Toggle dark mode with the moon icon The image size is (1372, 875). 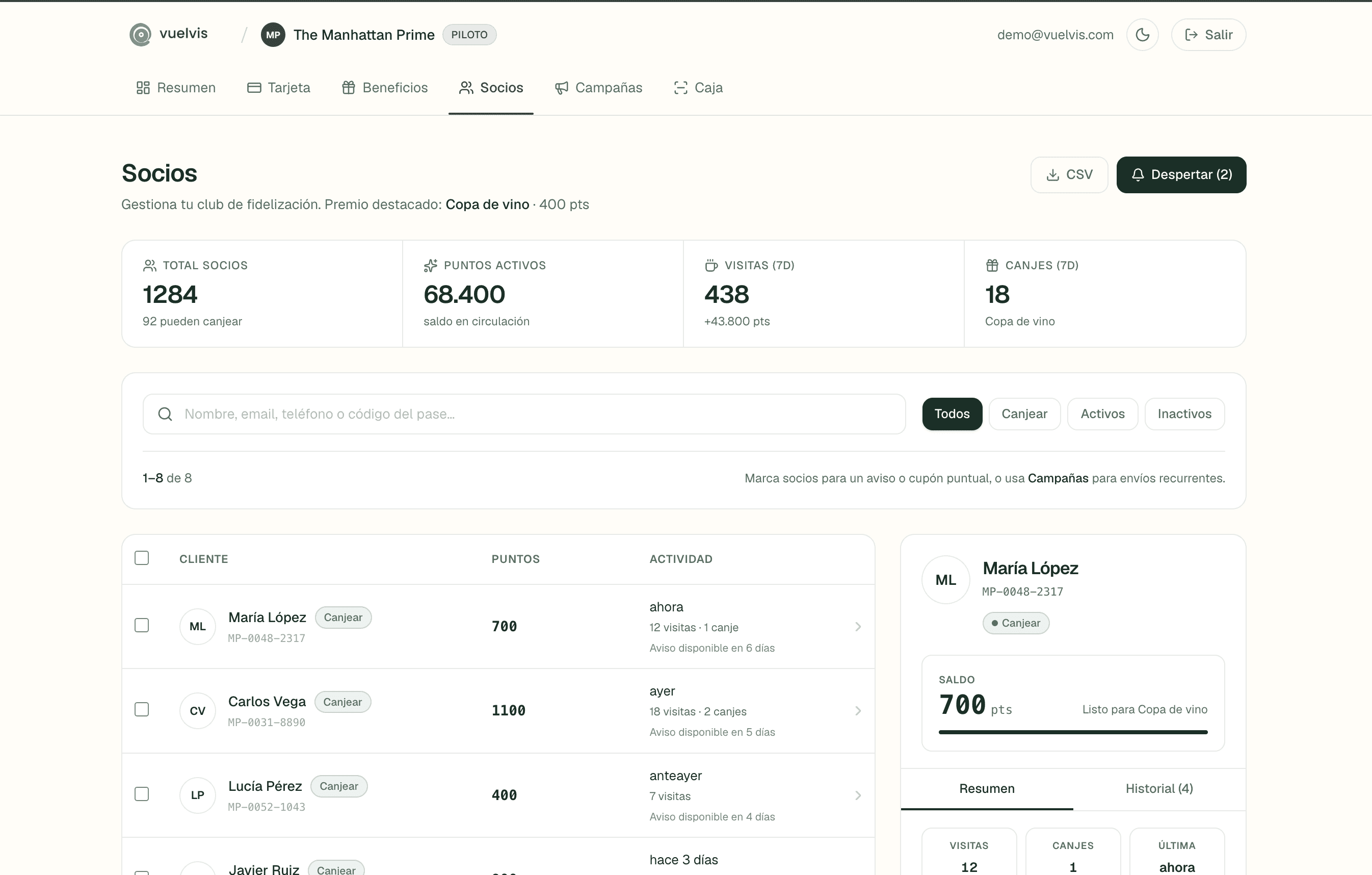[x=1142, y=35]
